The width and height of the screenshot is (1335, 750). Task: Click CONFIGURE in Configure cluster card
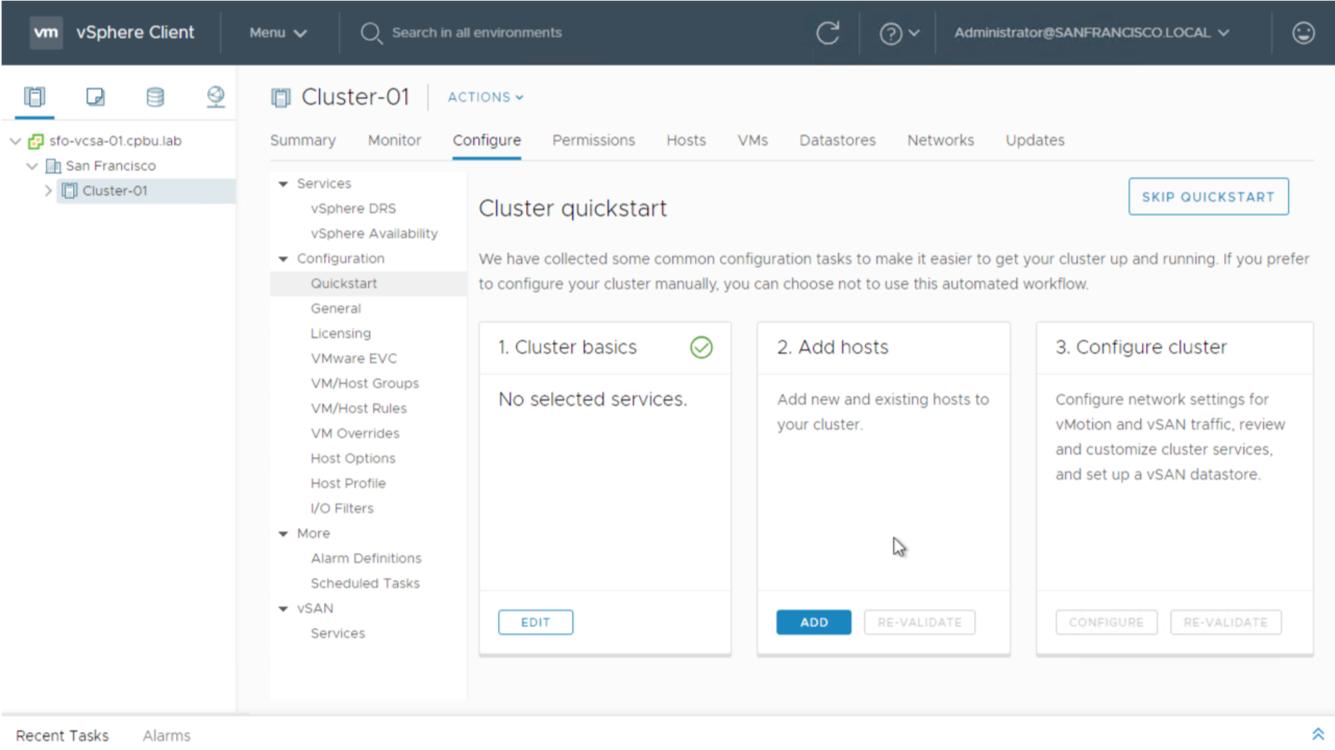coord(1106,622)
